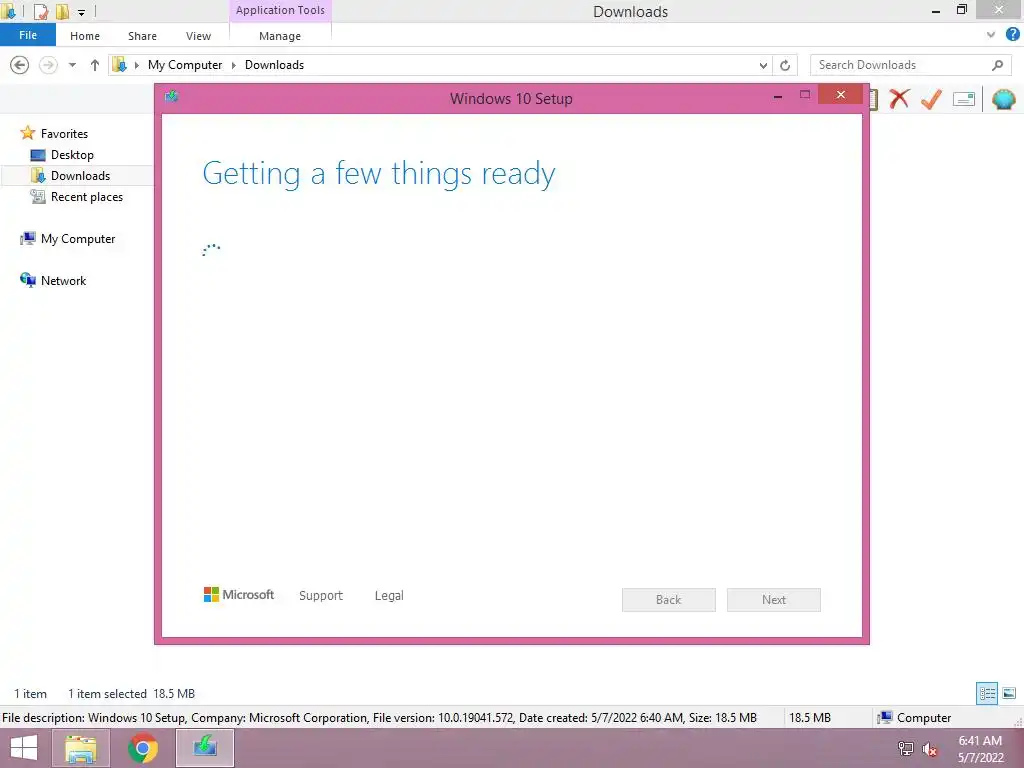Click the Legal link in setup window
The width and height of the screenshot is (1024, 768).
pyautogui.click(x=389, y=596)
